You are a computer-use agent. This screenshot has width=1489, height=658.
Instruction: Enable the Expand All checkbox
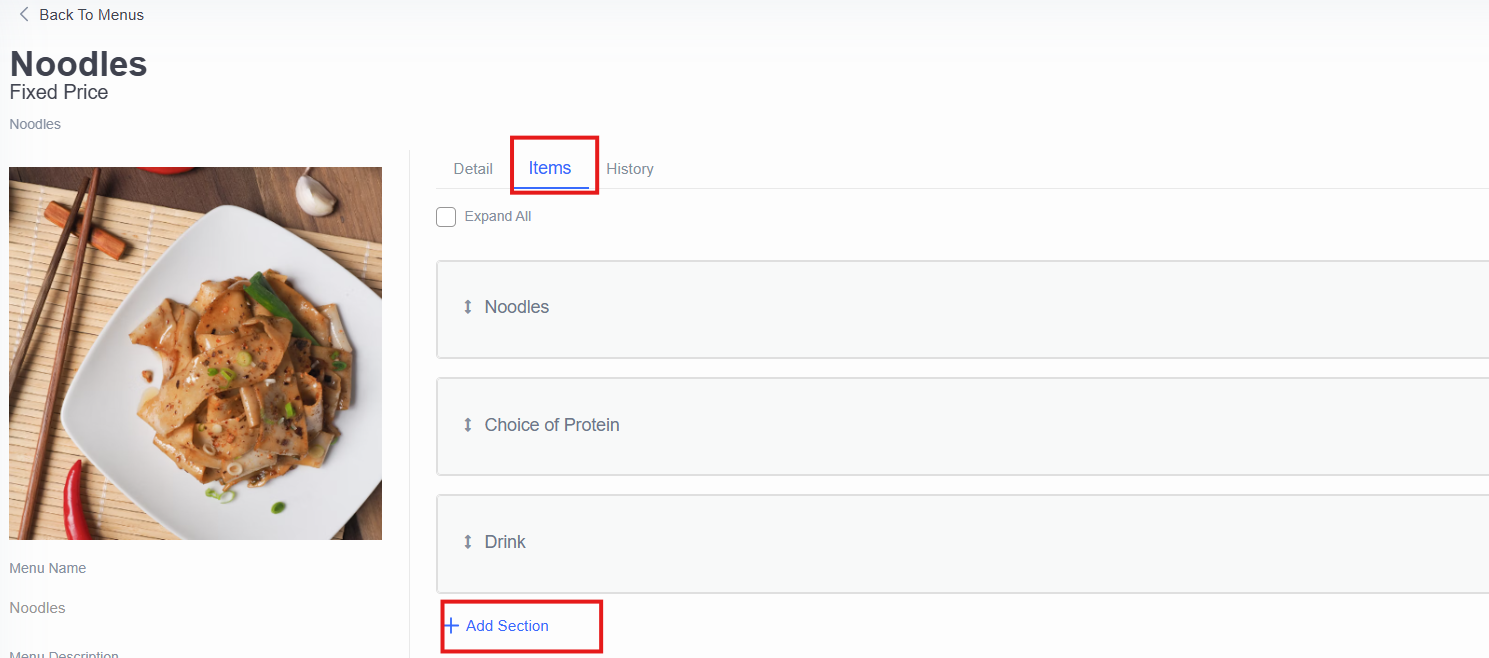[x=446, y=217]
